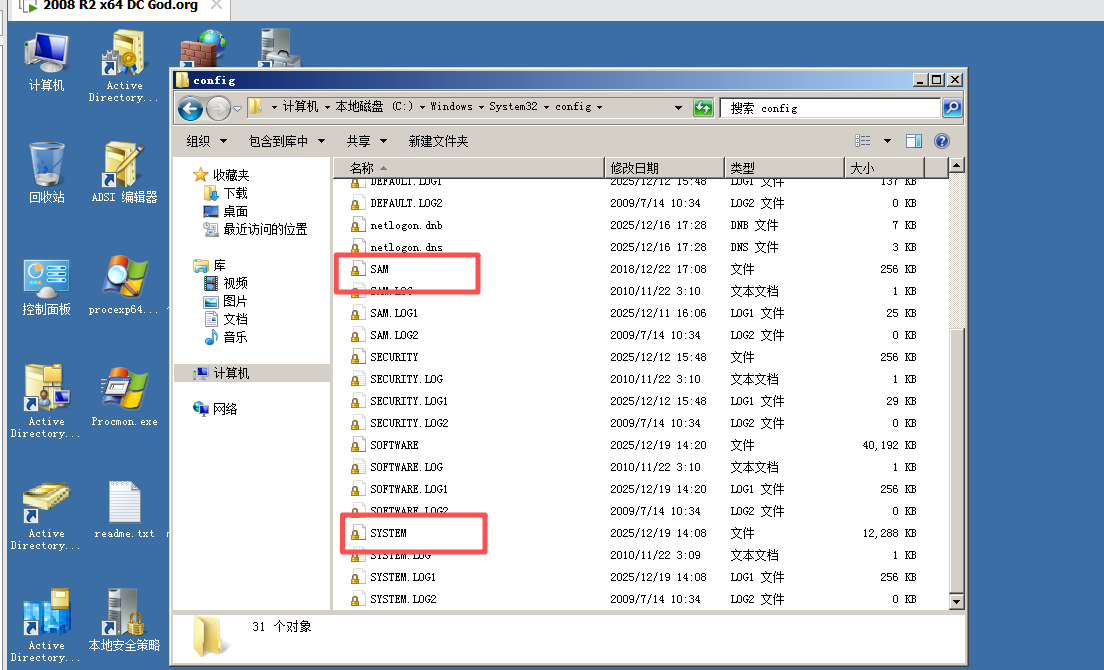1104x670 pixels.
Task: Select 桌面 in the navigation pane
Action: tap(225, 211)
